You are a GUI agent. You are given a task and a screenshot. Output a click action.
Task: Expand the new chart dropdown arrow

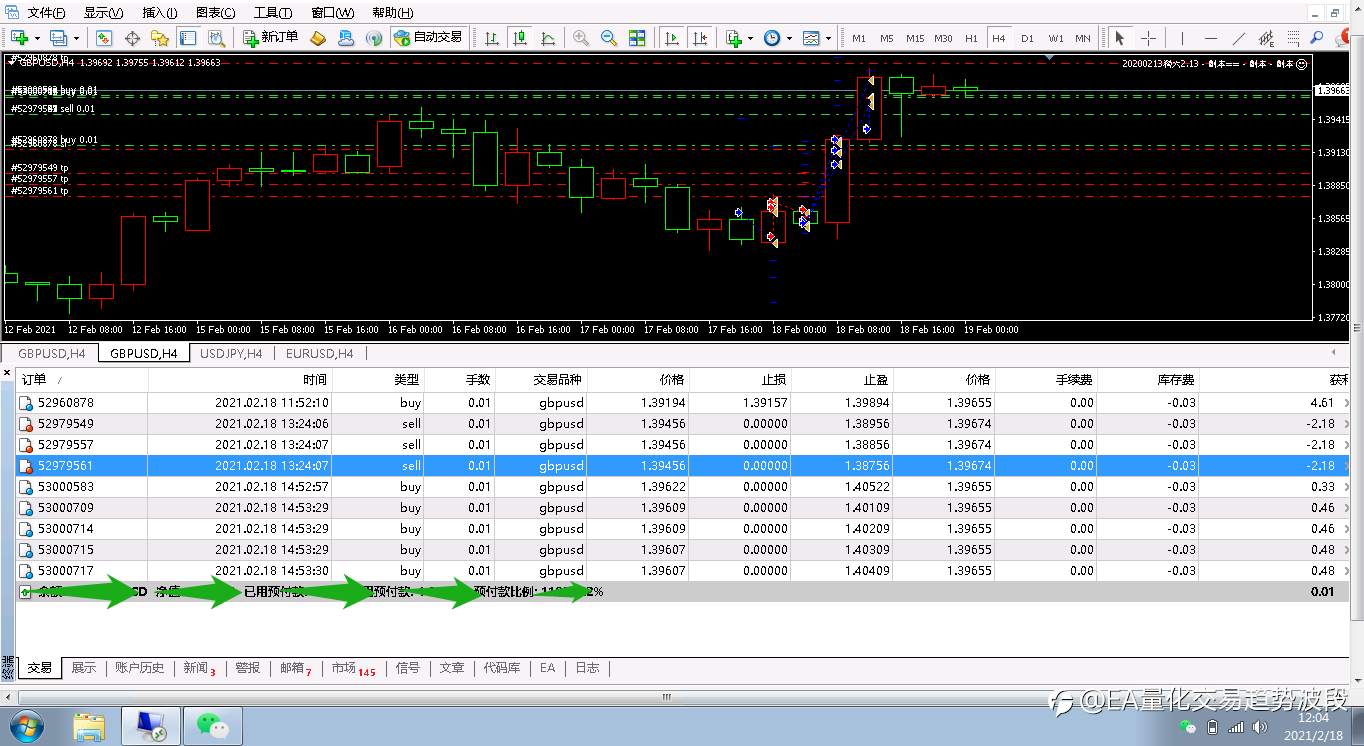pos(35,38)
